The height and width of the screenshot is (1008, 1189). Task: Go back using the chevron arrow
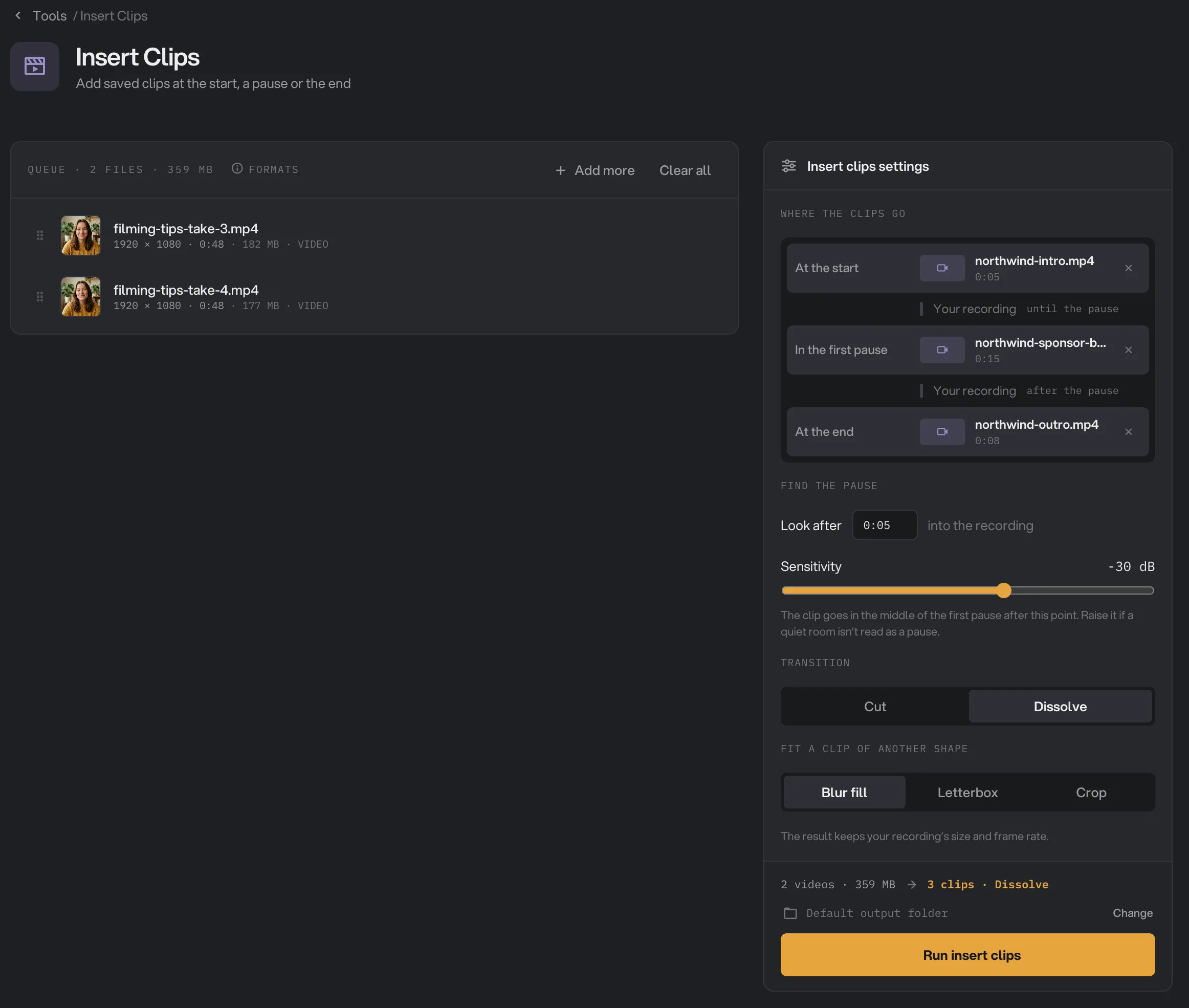point(18,15)
